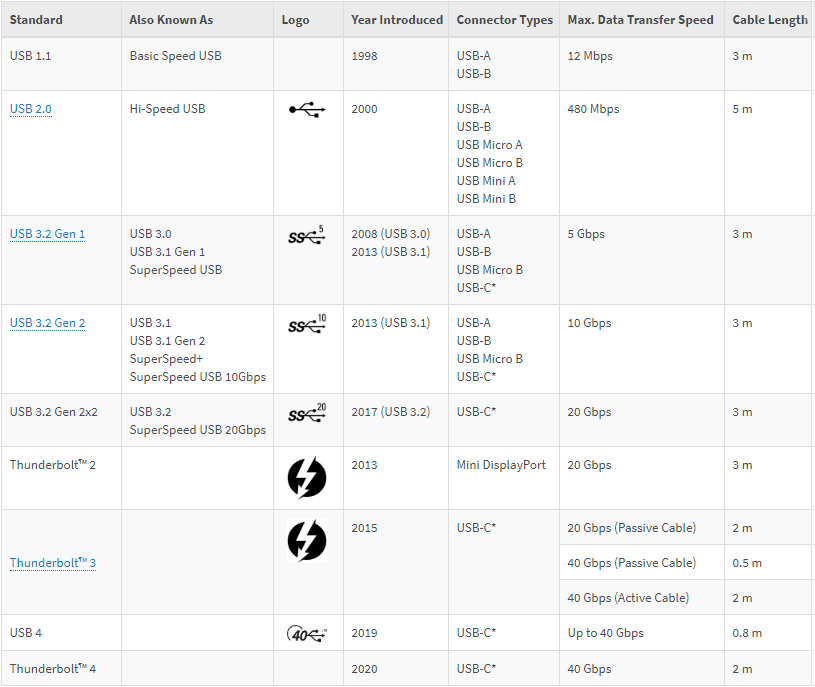The height and width of the screenshot is (687, 815).
Task: Click the SuperSpeed 20 Gbps USB logo
Action: point(306,414)
